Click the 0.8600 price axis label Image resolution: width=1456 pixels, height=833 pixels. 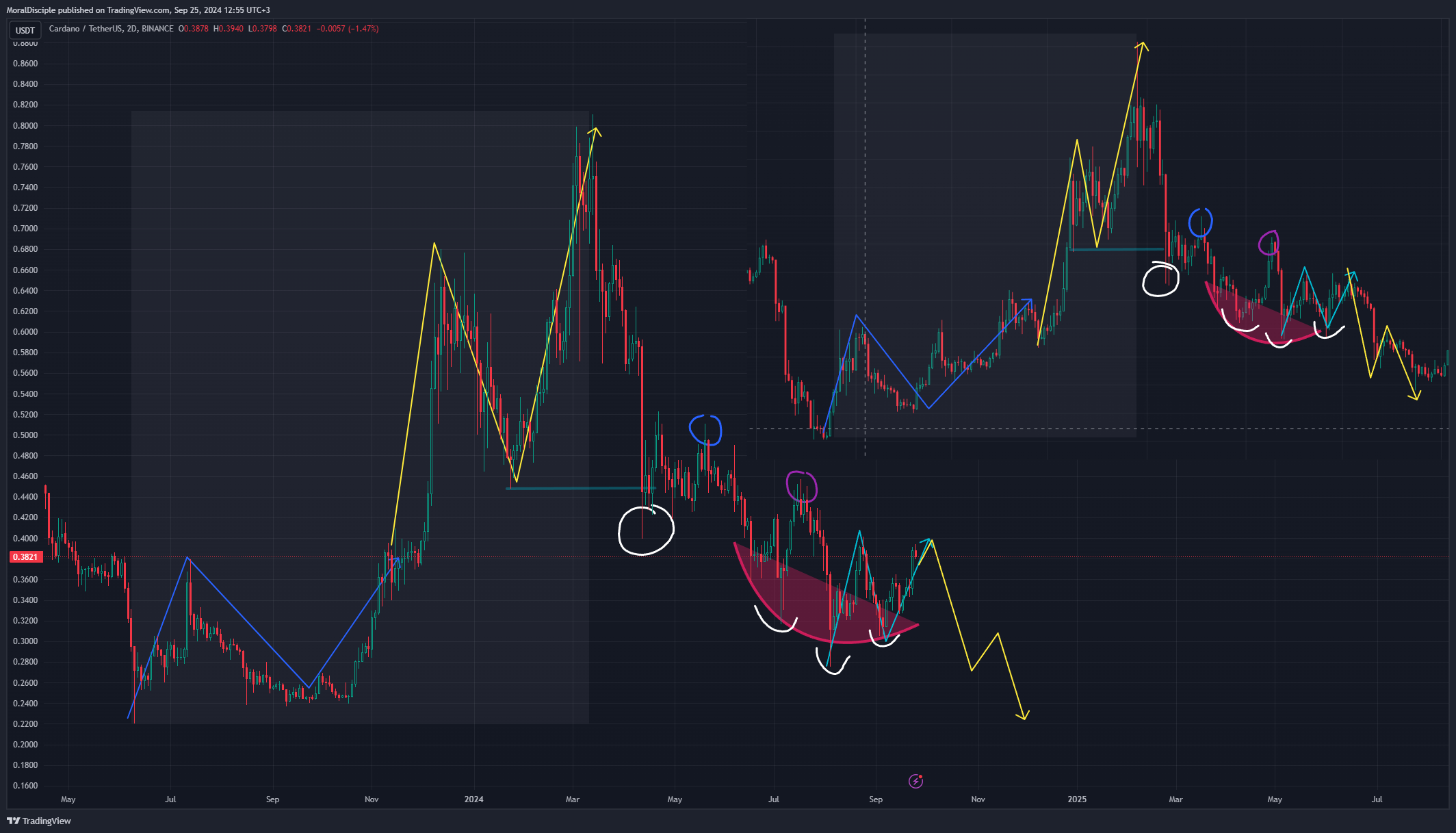pos(25,64)
